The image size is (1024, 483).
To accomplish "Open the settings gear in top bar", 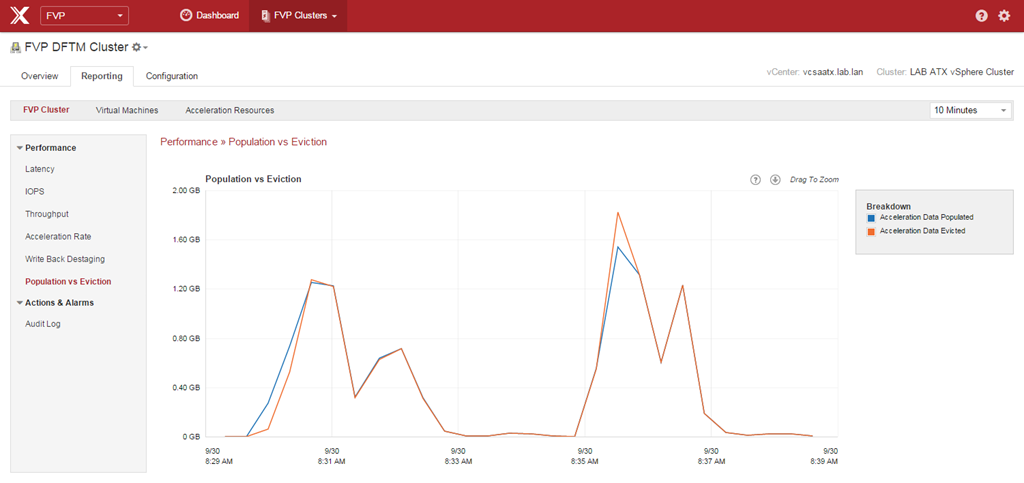I will [1004, 16].
